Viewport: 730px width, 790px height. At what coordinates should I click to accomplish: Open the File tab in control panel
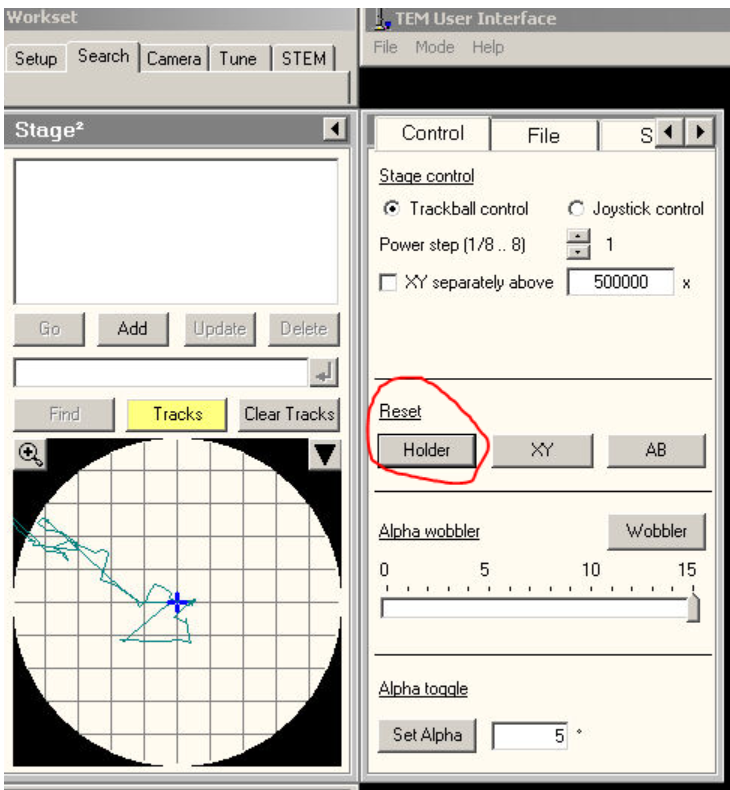point(543,135)
